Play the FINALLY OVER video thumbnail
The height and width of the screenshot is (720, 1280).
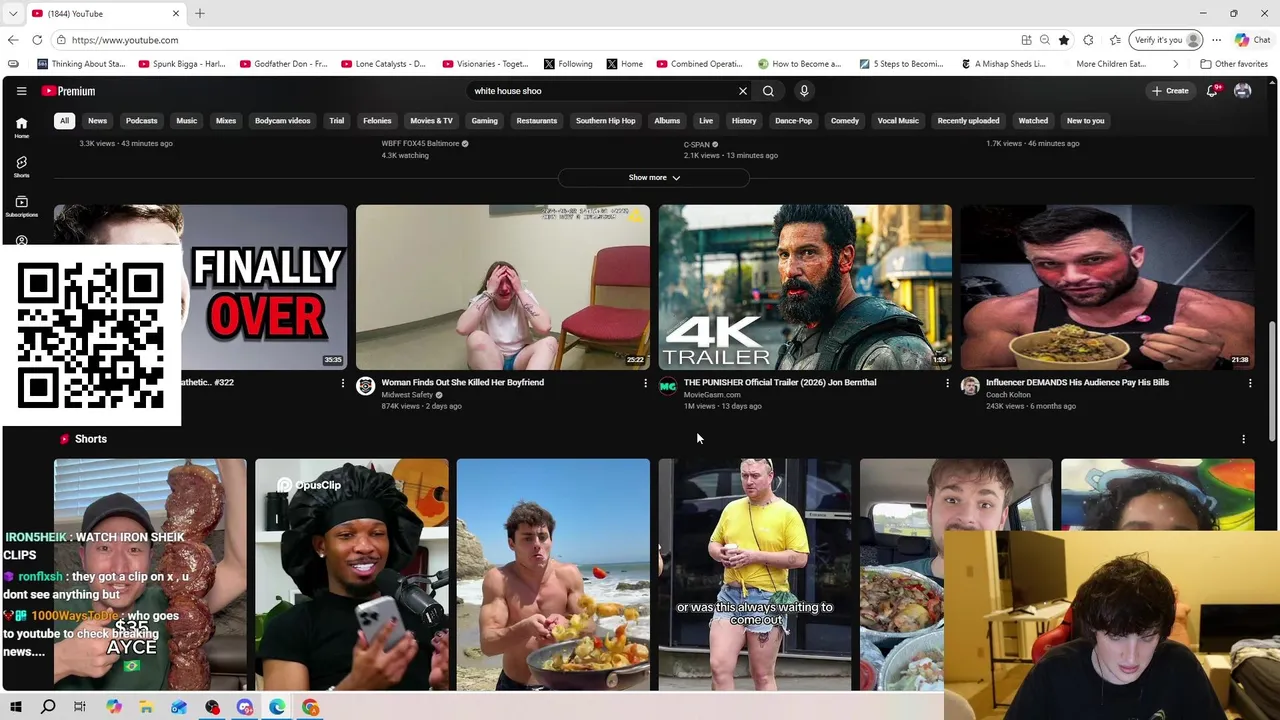tap(264, 287)
